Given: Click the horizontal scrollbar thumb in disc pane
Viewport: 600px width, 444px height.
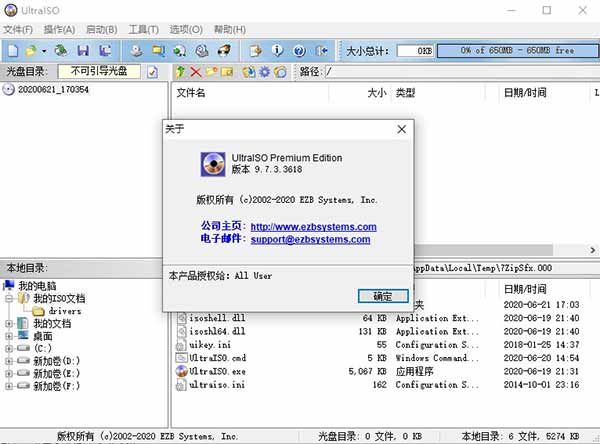Looking at the screenshot, I should pyautogui.click(x=483, y=250).
